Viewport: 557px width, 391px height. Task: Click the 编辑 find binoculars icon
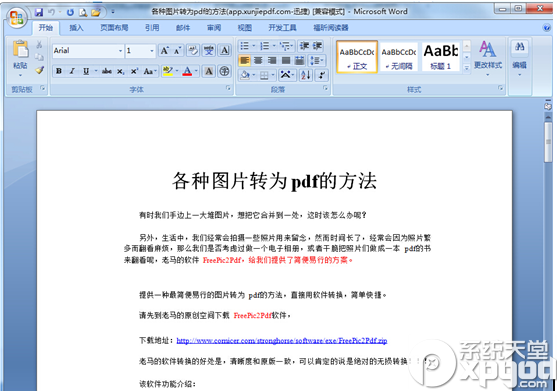(520, 47)
